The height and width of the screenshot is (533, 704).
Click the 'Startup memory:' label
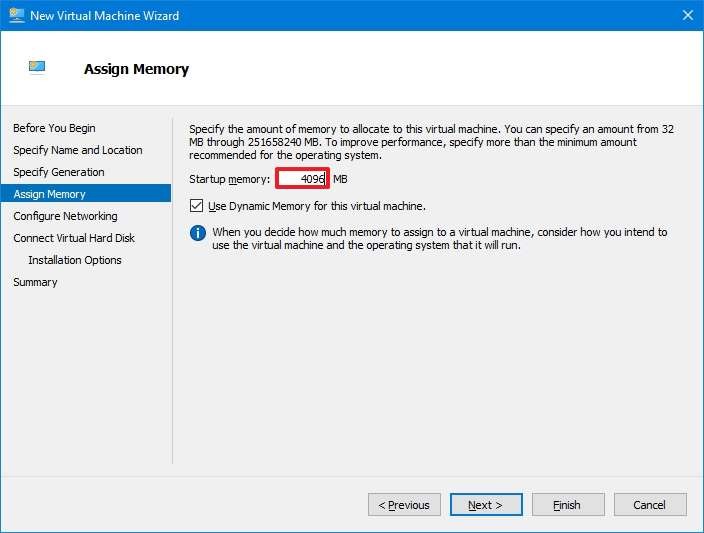(x=229, y=179)
